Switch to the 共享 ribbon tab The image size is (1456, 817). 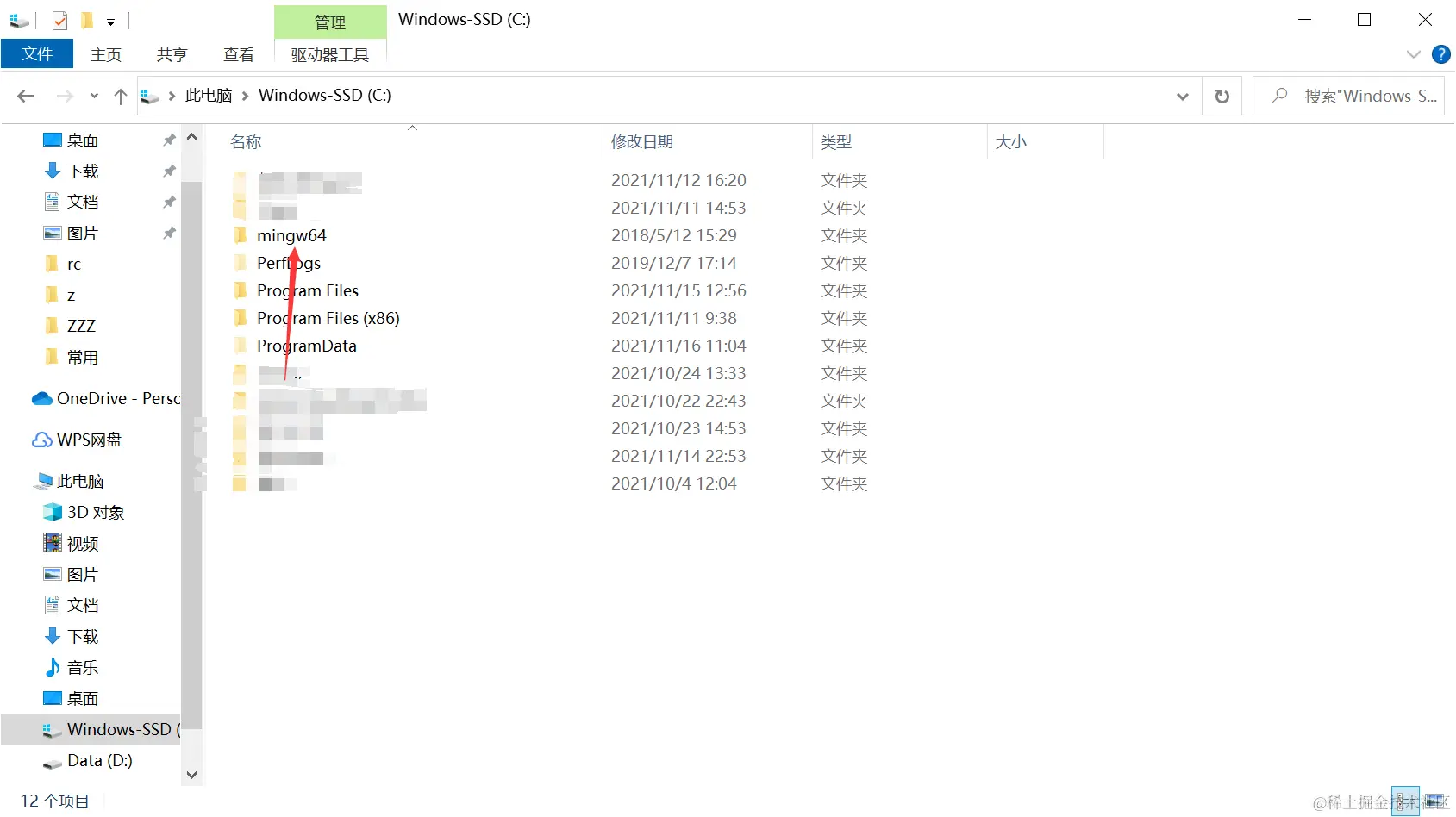(172, 54)
